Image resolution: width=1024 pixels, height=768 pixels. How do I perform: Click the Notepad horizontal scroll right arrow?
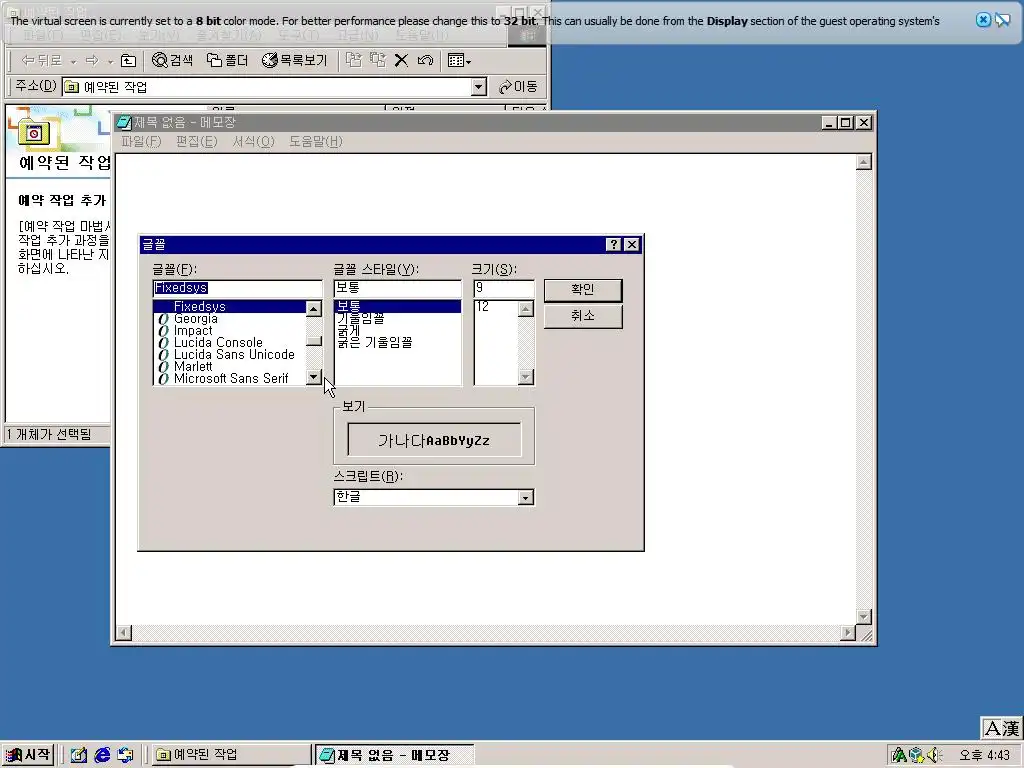point(848,633)
